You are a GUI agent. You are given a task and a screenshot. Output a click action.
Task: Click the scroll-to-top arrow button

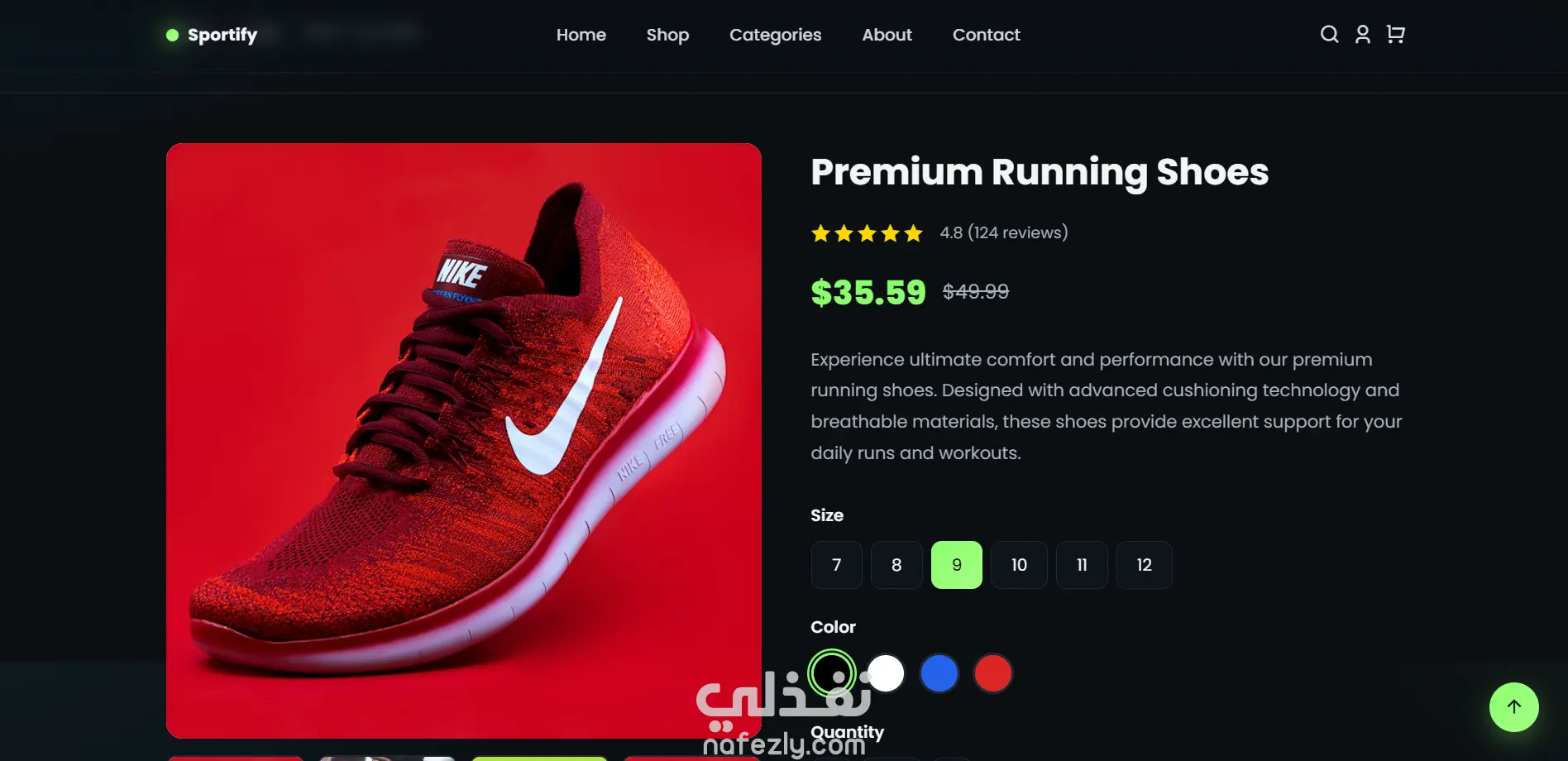point(1513,706)
